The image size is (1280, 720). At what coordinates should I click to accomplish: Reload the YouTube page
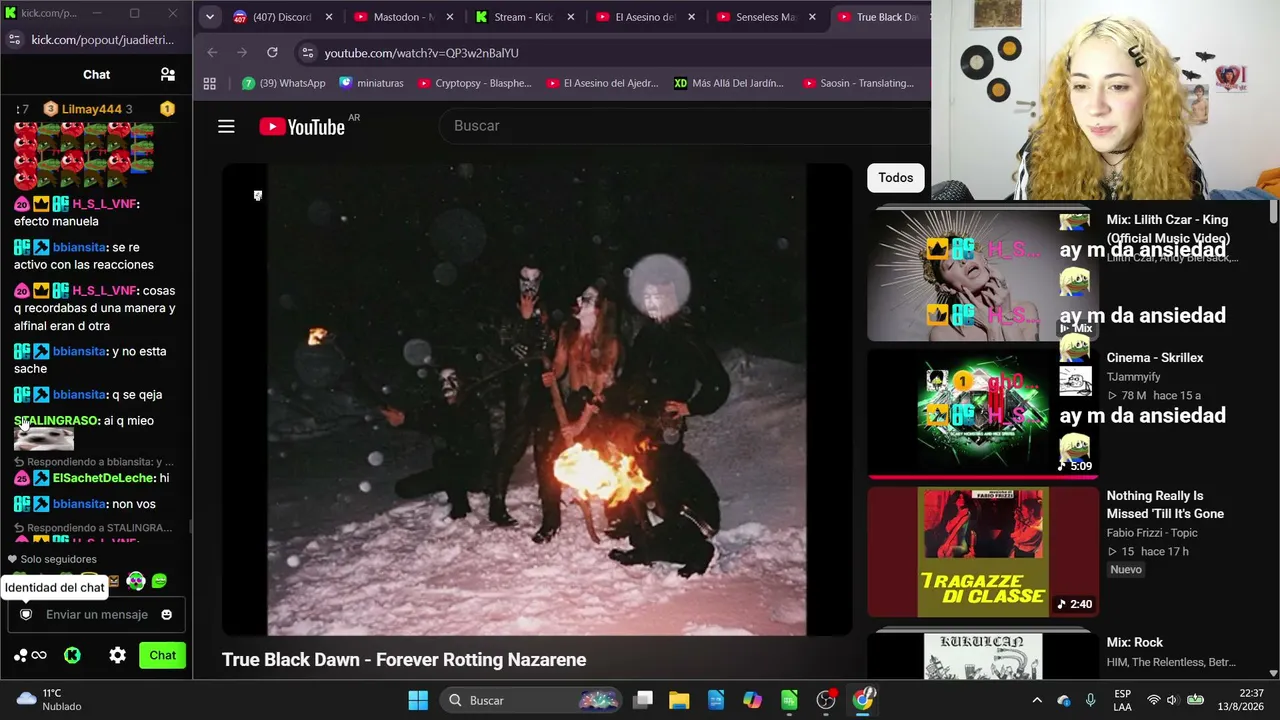tap(272, 52)
